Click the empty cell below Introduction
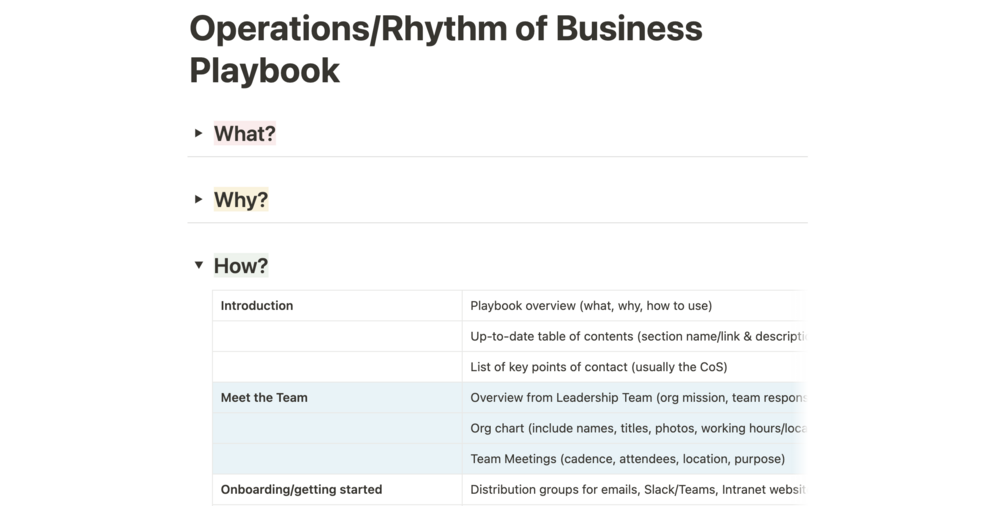 (337, 337)
